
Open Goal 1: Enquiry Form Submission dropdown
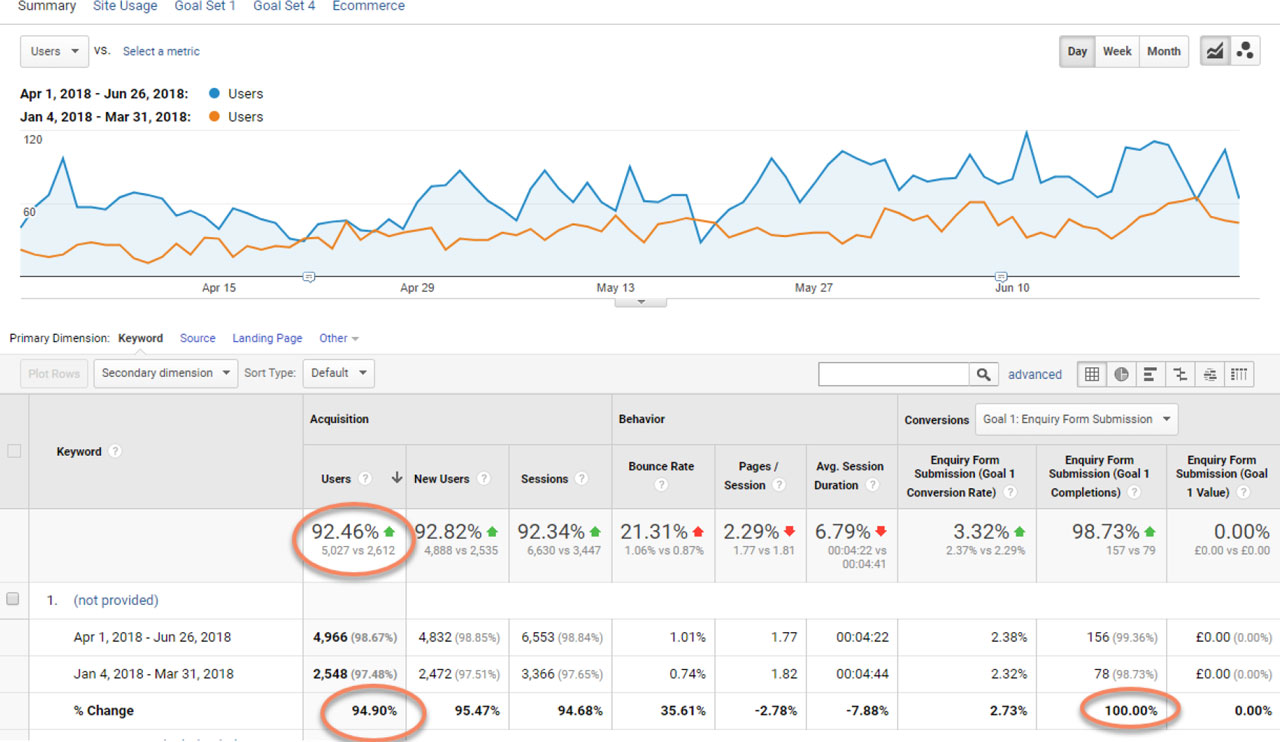1076,419
